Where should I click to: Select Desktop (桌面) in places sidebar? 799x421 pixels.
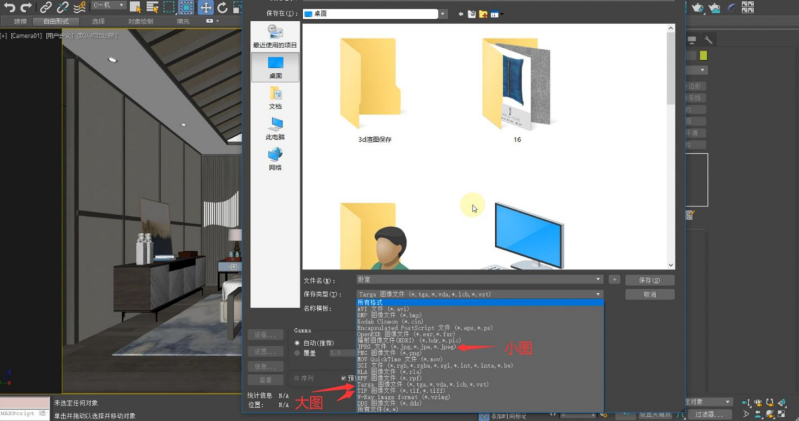(275, 67)
